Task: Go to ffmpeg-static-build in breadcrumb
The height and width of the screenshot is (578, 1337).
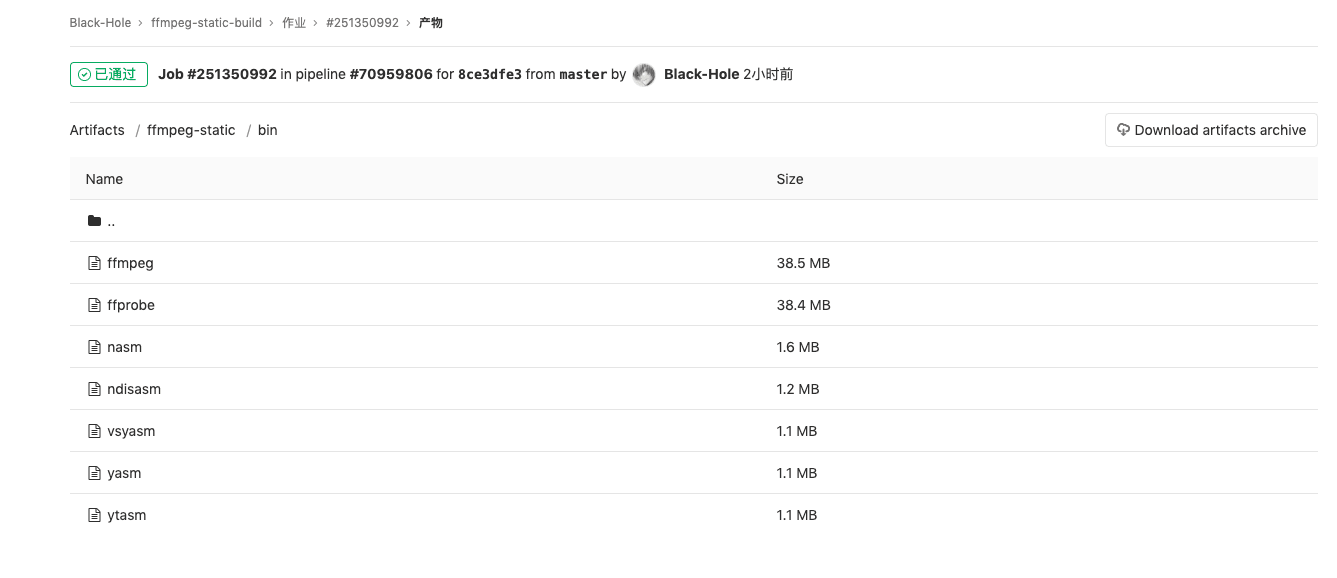Action: pos(206,22)
